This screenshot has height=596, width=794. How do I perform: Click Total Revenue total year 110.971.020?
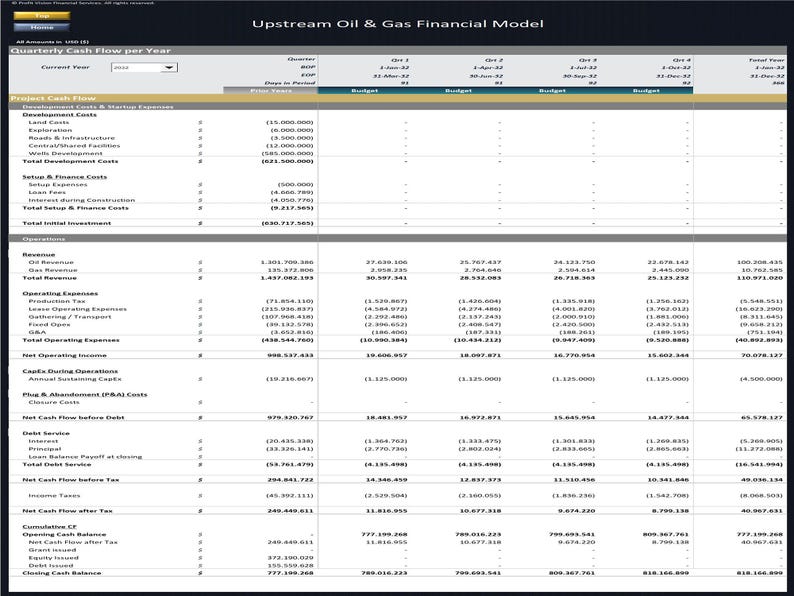point(760,278)
